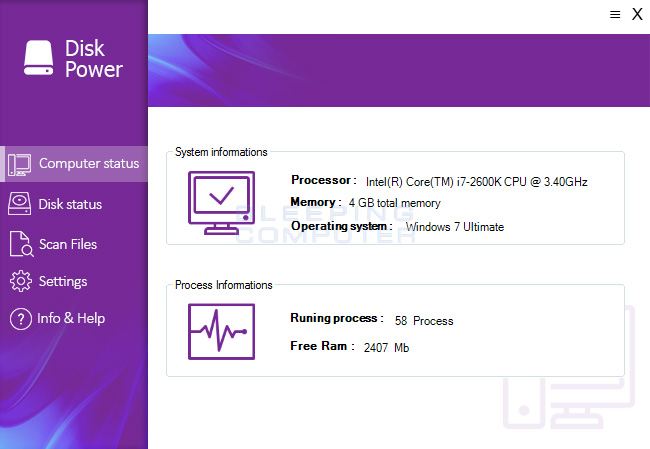
Task: Go to the Scan Files page
Action: (x=68, y=244)
